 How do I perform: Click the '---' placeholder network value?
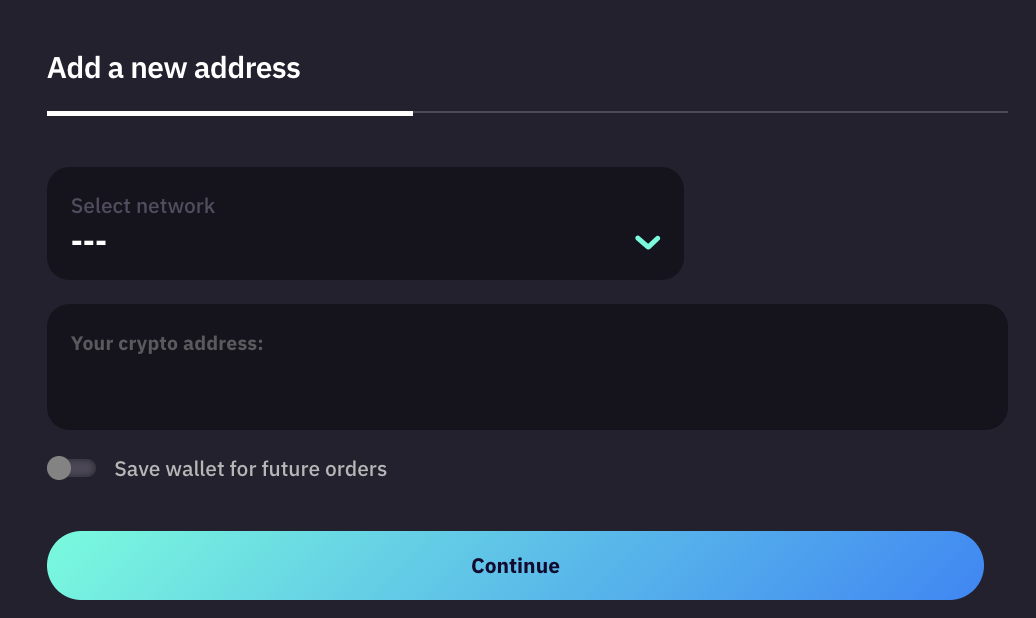click(x=89, y=242)
